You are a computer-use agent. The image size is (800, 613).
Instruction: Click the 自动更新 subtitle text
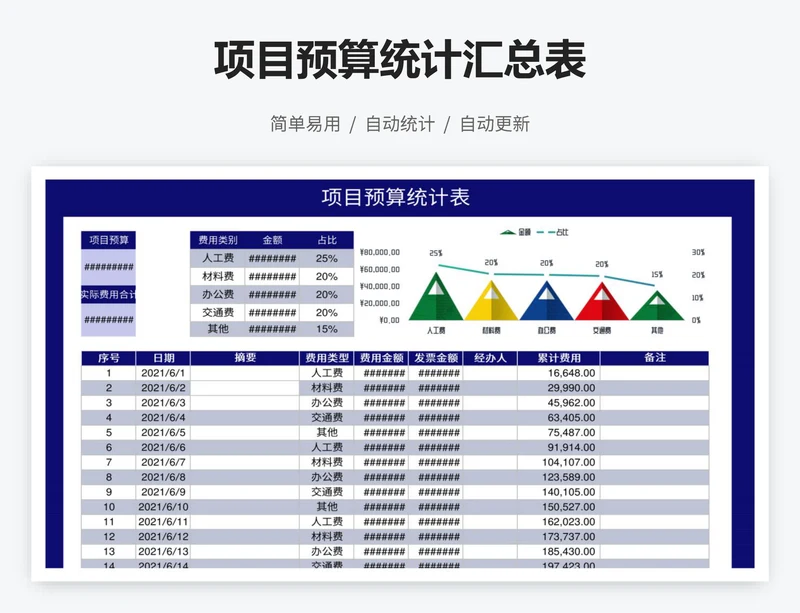coord(494,124)
